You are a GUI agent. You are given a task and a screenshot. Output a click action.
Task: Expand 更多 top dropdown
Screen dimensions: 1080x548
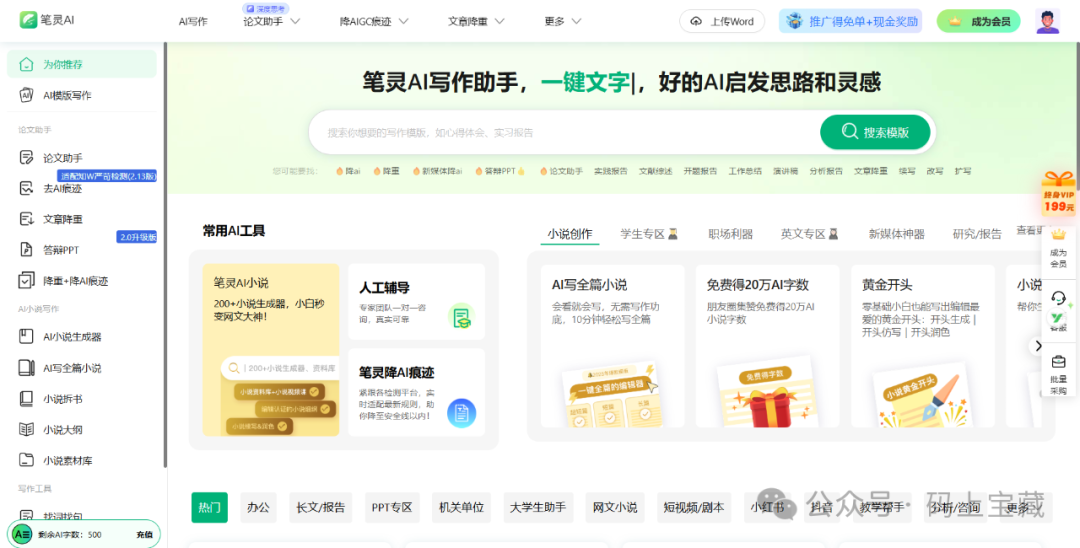pyautogui.click(x=563, y=21)
